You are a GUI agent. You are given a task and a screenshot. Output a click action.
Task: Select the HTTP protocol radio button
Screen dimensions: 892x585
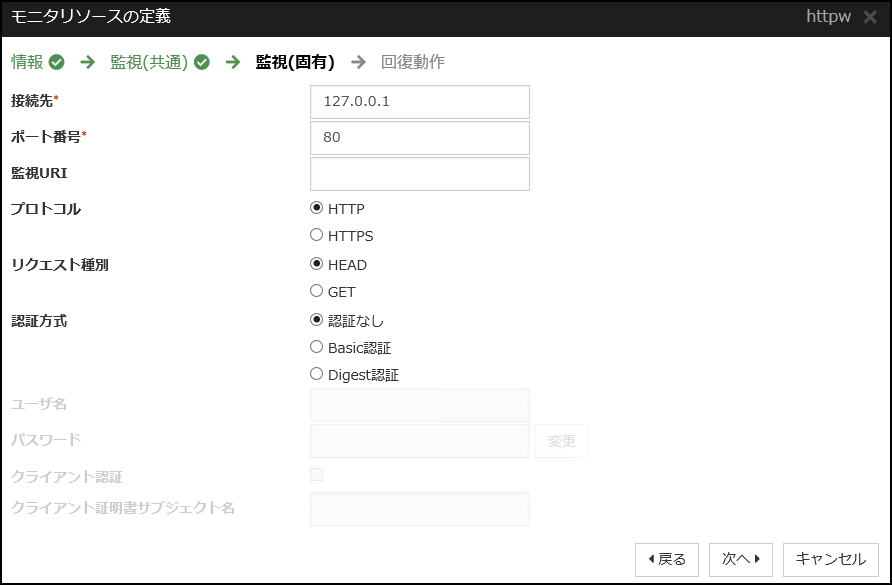coord(317,209)
